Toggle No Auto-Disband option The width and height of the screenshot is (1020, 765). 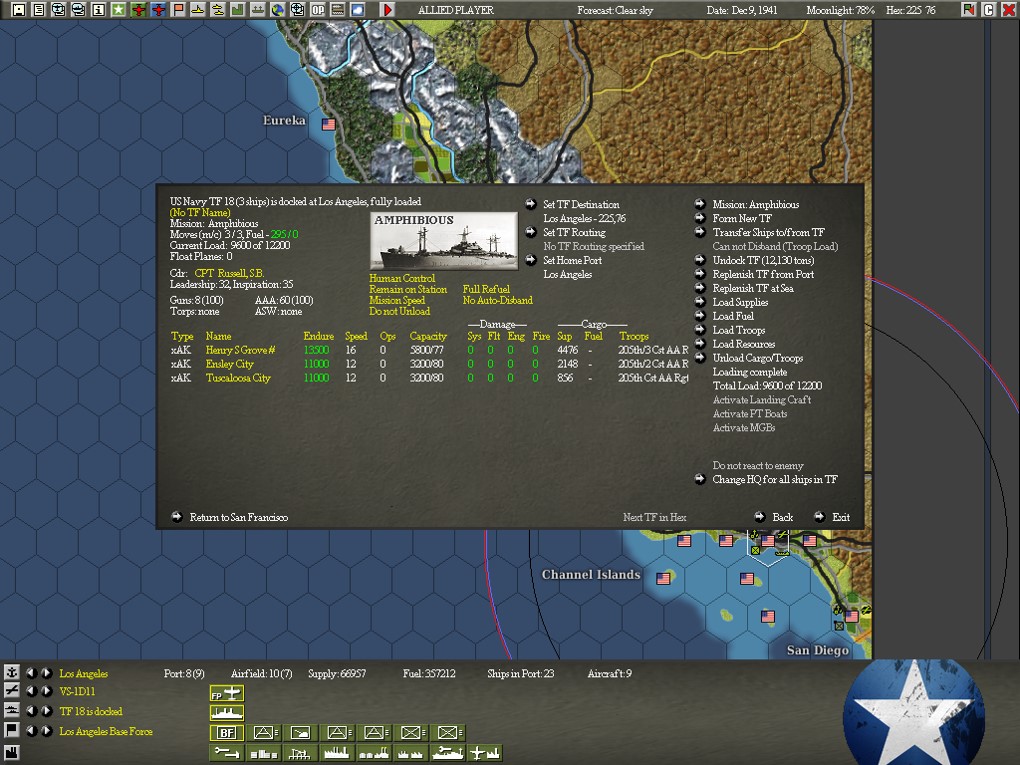pyautogui.click(x=498, y=301)
